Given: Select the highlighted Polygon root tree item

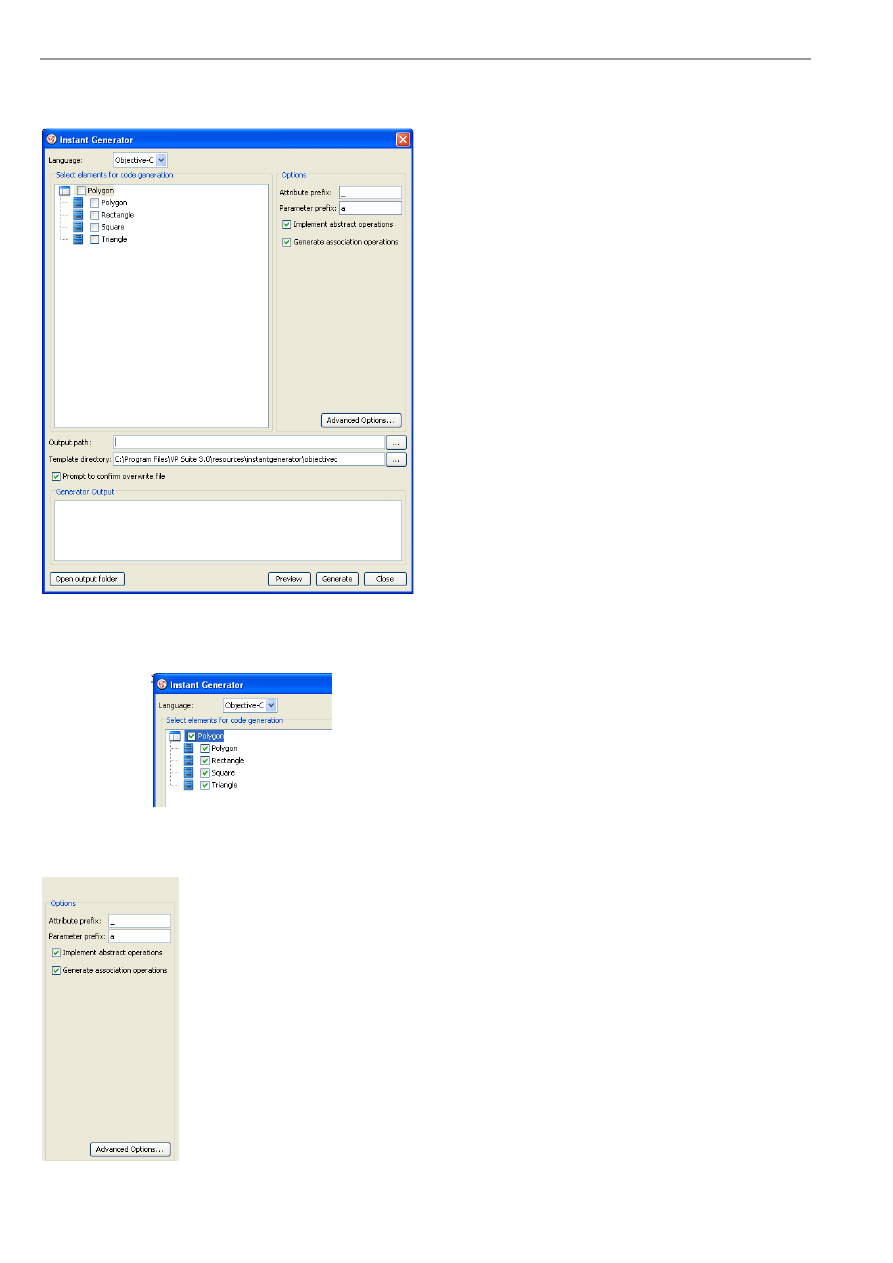Looking at the screenshot, I should (210, 737).
